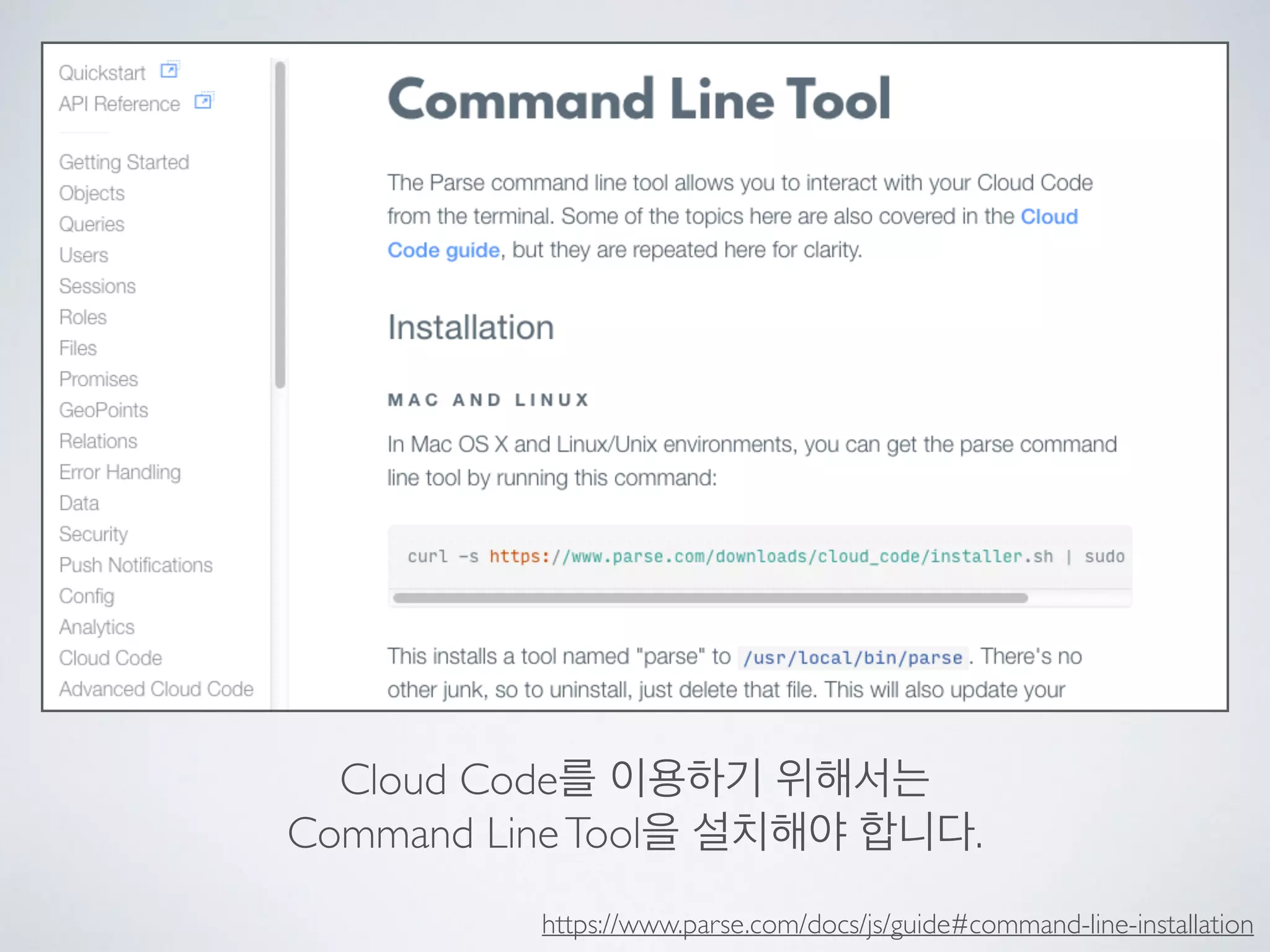Screen dimensions: 1270x952
Task: Open the Config section
Action: tap(87, 596)
